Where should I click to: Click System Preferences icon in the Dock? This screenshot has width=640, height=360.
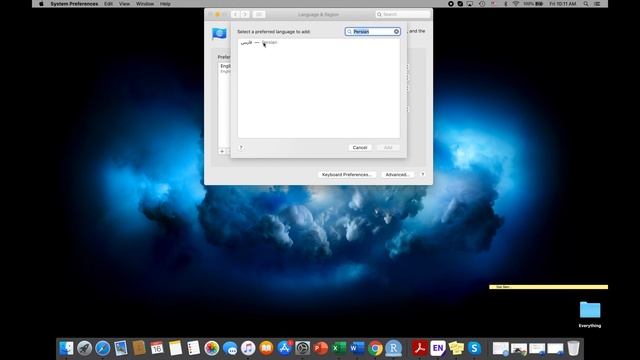[x=302, y=348]
